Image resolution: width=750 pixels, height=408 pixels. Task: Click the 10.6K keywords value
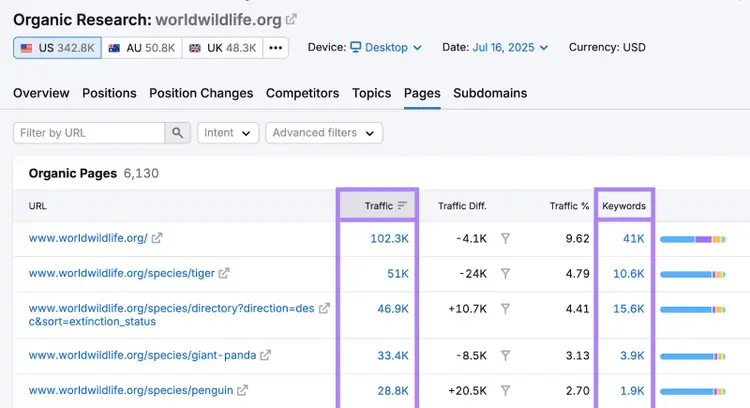click(629, 274)
